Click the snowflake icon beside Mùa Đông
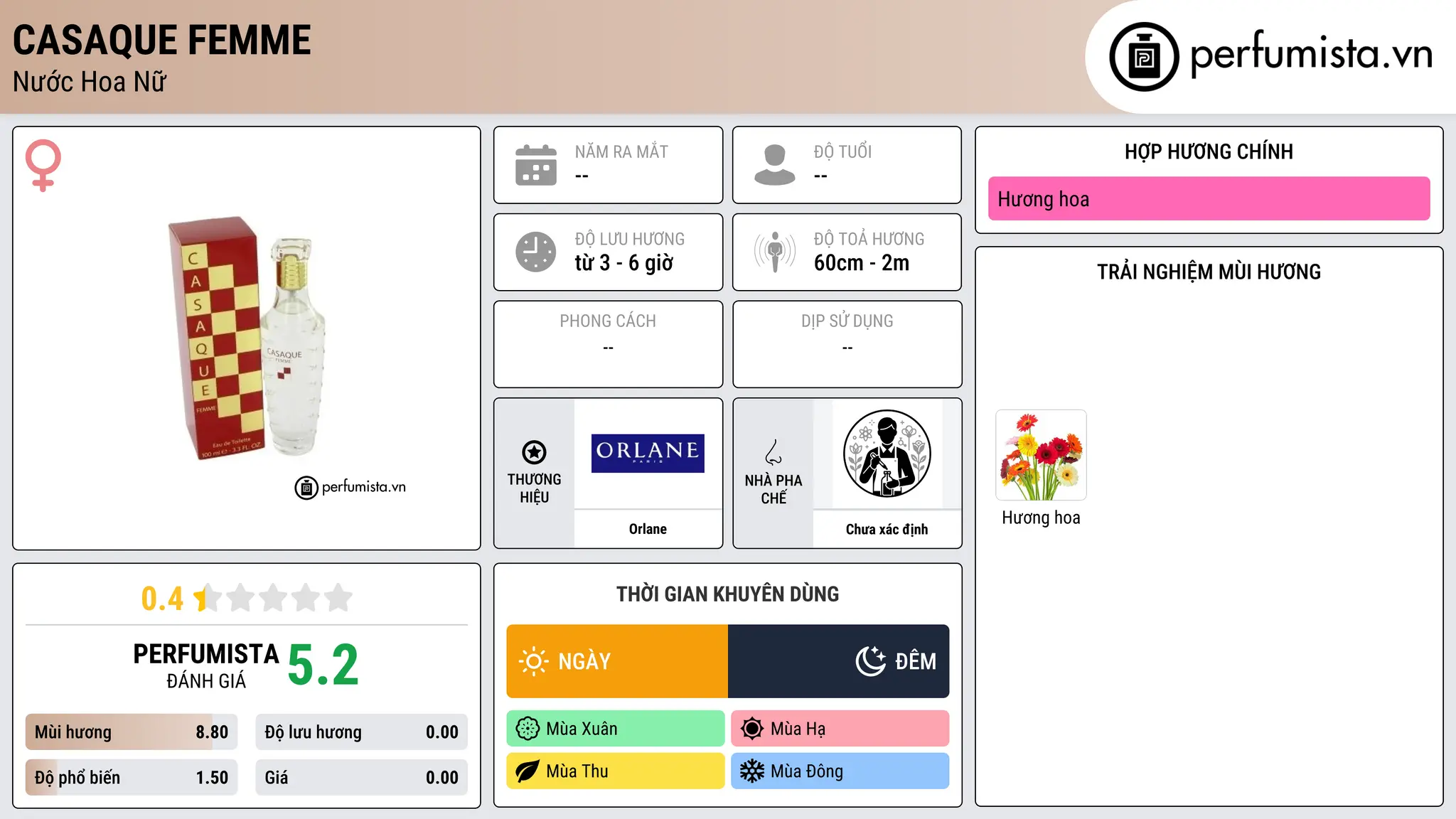 coord(752,771)
